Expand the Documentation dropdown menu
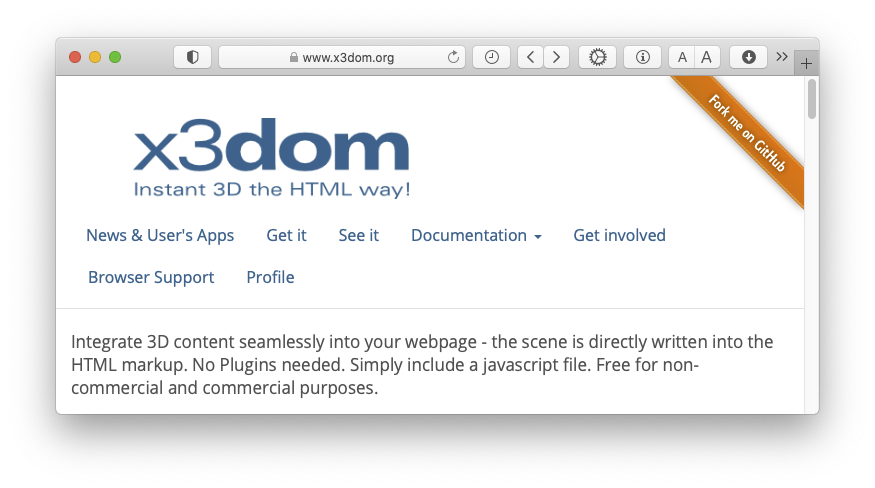The width and height of the screenshot is (875, 488). point(476,235)
